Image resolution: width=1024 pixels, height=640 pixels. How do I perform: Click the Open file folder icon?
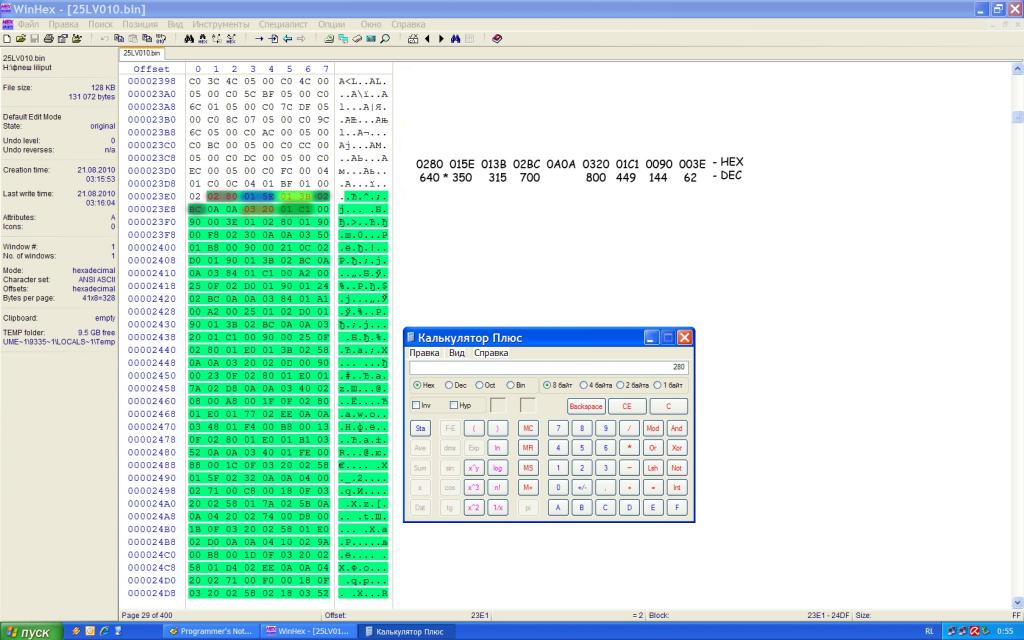pos(20,39)
